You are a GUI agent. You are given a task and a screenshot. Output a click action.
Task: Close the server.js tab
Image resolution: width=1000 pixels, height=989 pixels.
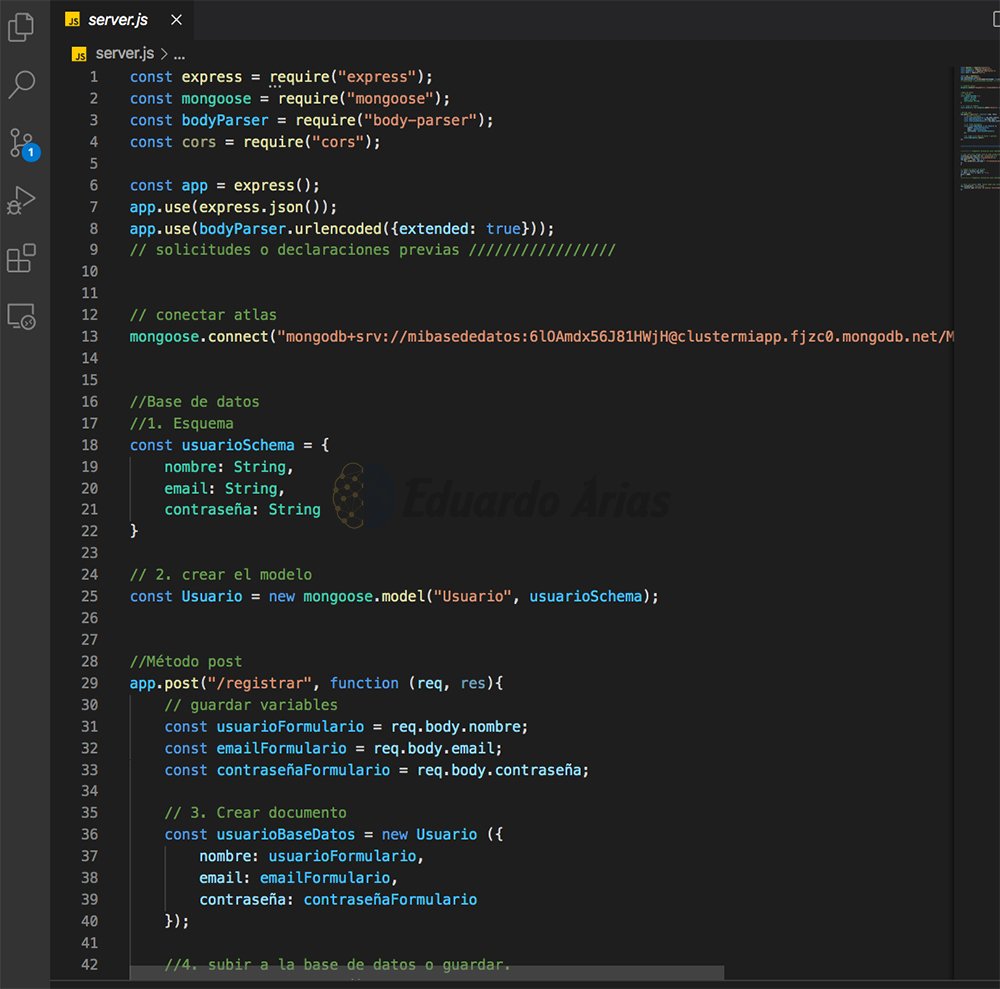(x=177, y=20)
